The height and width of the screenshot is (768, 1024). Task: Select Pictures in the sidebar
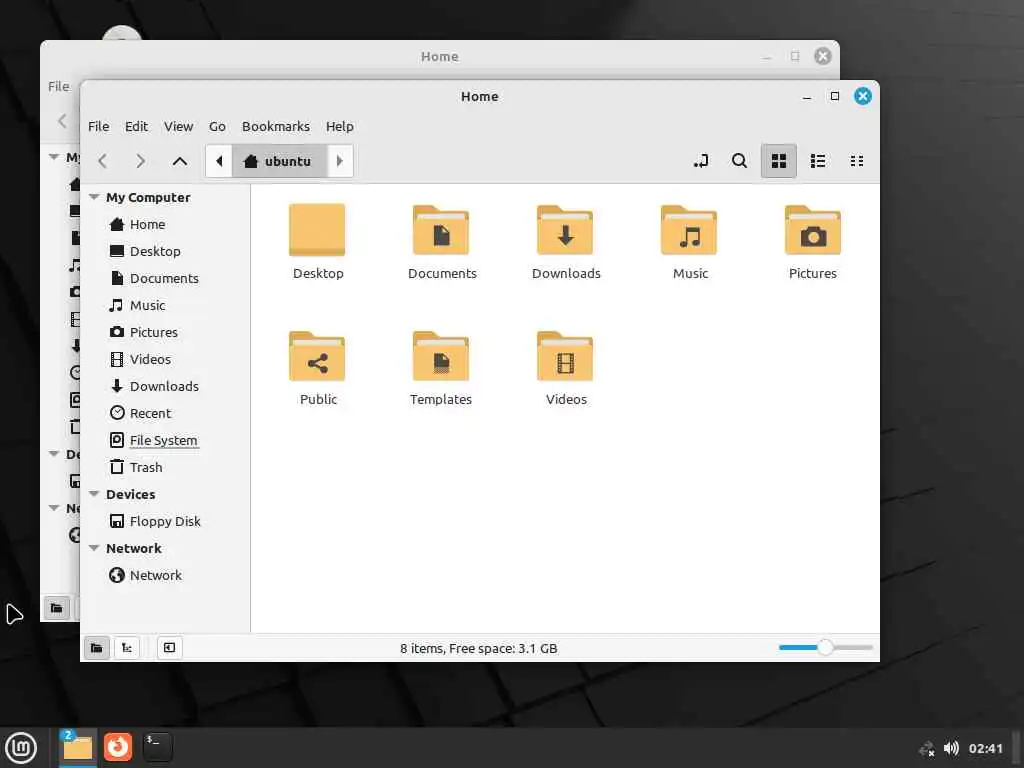(153, 332)
